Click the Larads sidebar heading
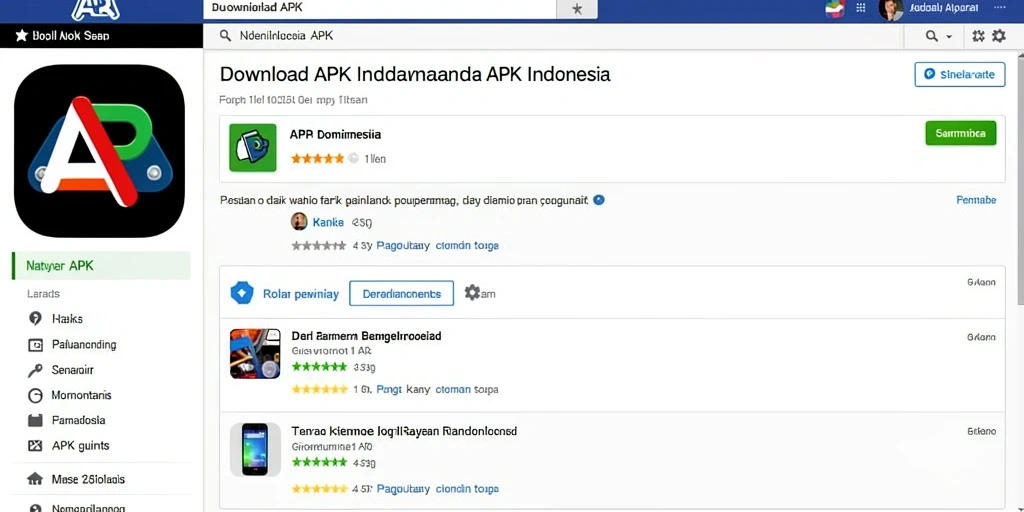This screenshot has height=512, width=1024. coord(43,294)
